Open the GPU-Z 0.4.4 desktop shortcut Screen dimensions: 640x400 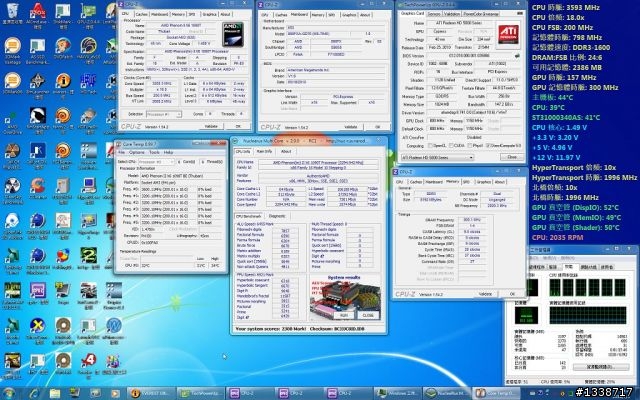[x=89, y=16]
